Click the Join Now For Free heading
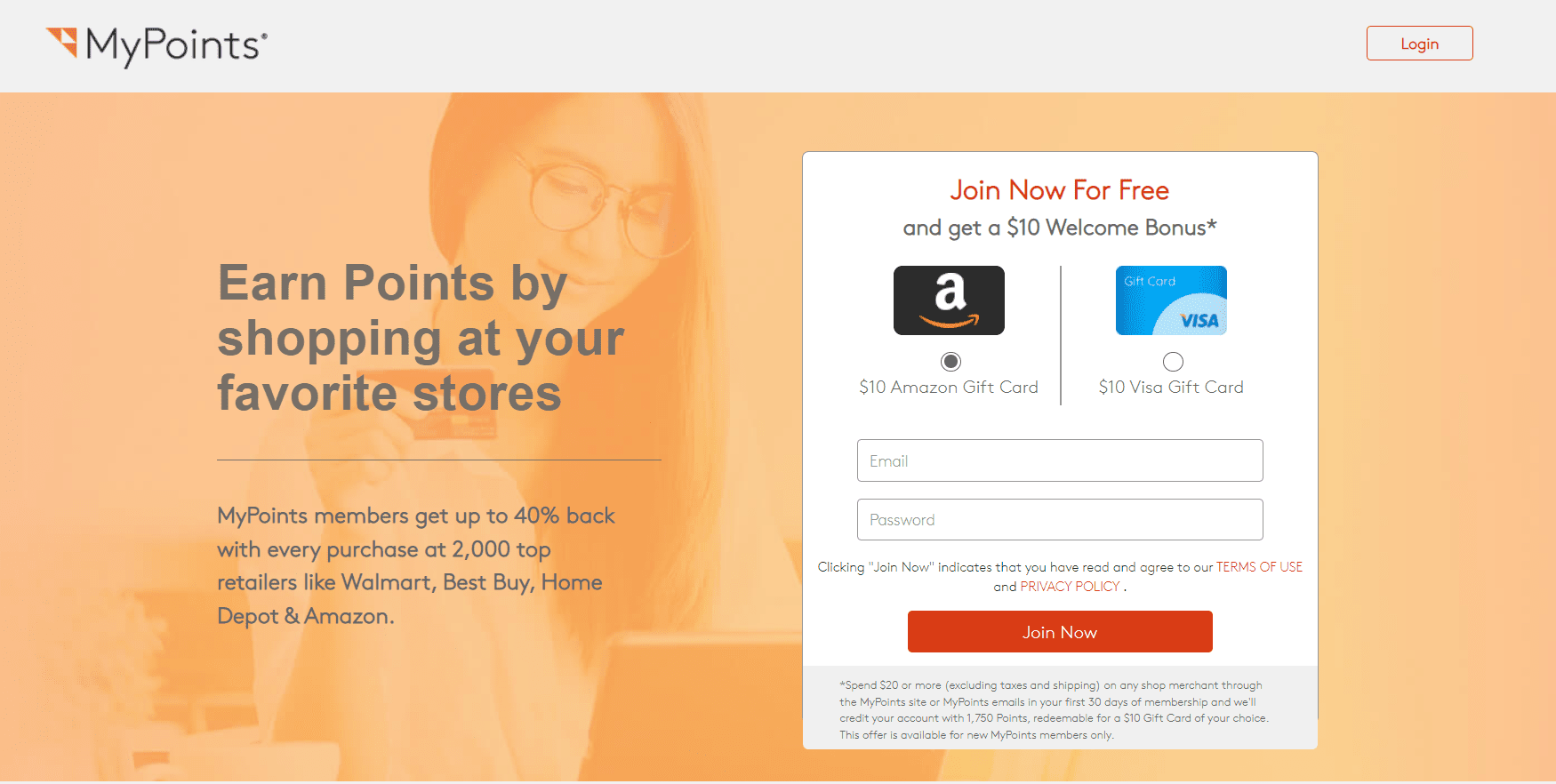The width and height of the screenshot is (1556, 784). [x=1060, y=190]
